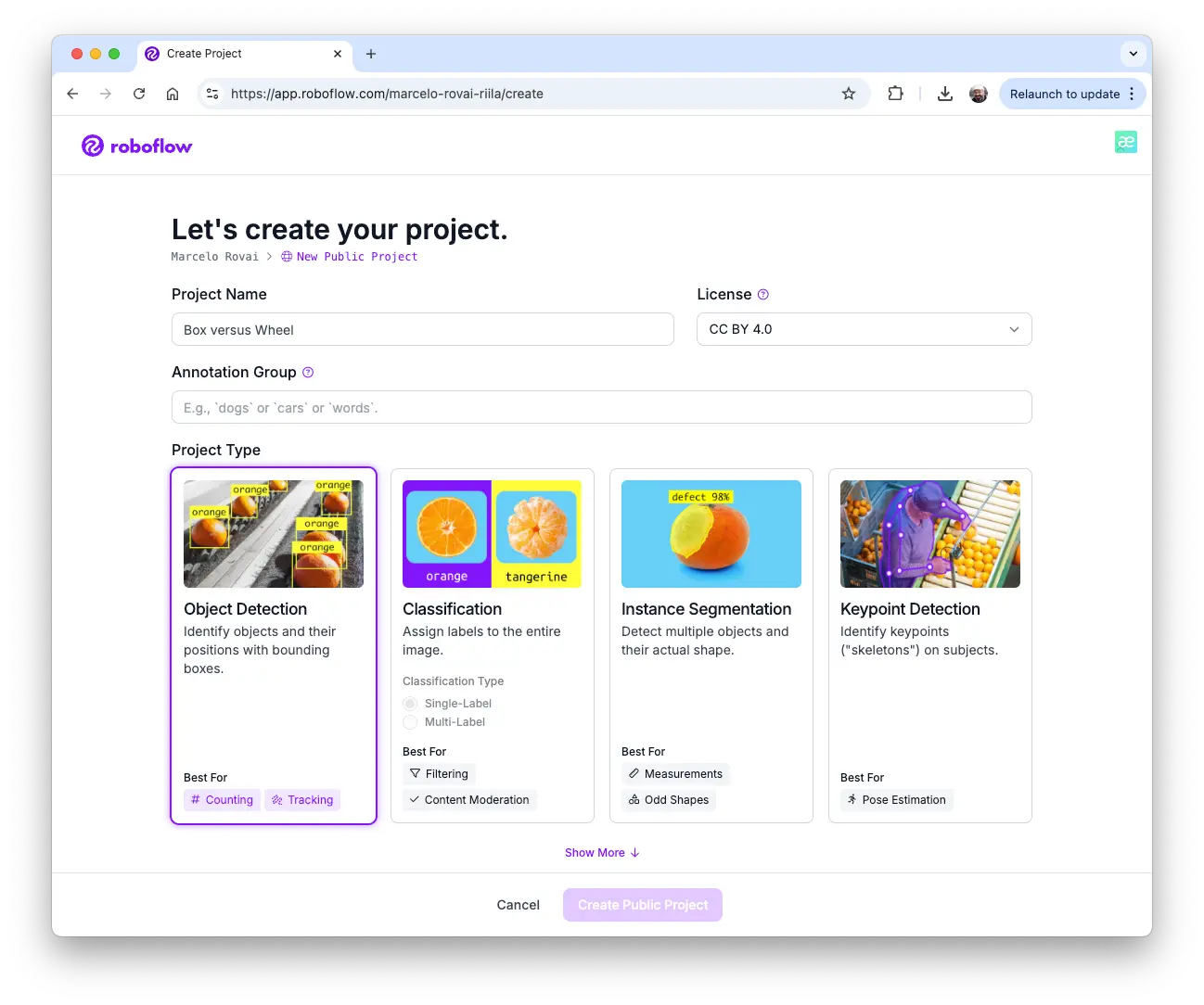
Task: Open the browser downloads icon
Action: point(944,94)
